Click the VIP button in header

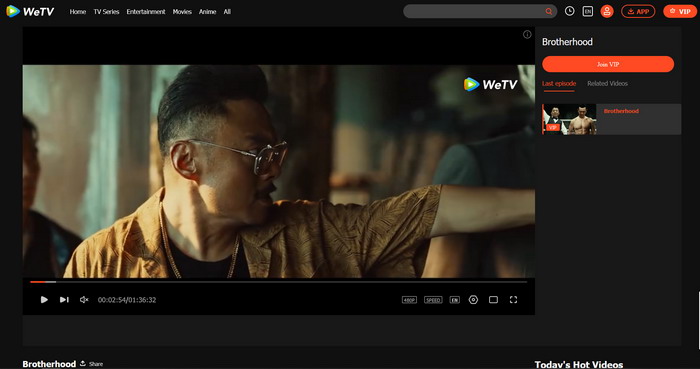tap(680, 11)
